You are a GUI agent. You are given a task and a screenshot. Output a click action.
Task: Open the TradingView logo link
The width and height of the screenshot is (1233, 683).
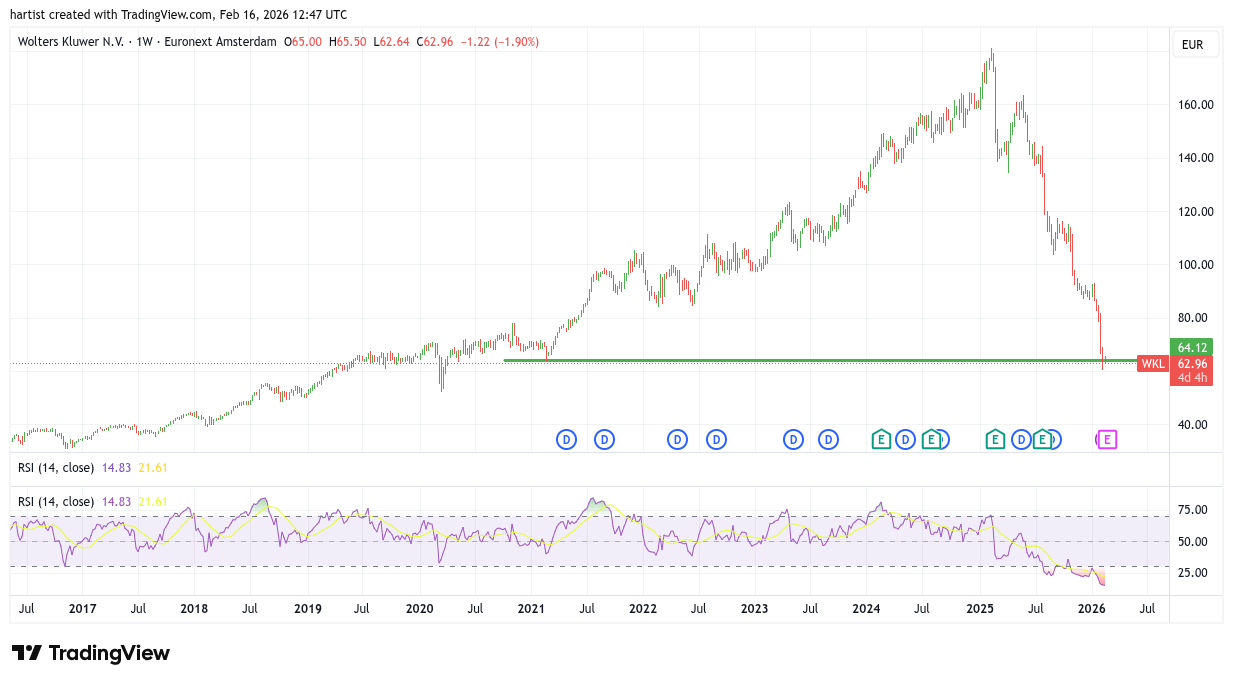point(91,653)
